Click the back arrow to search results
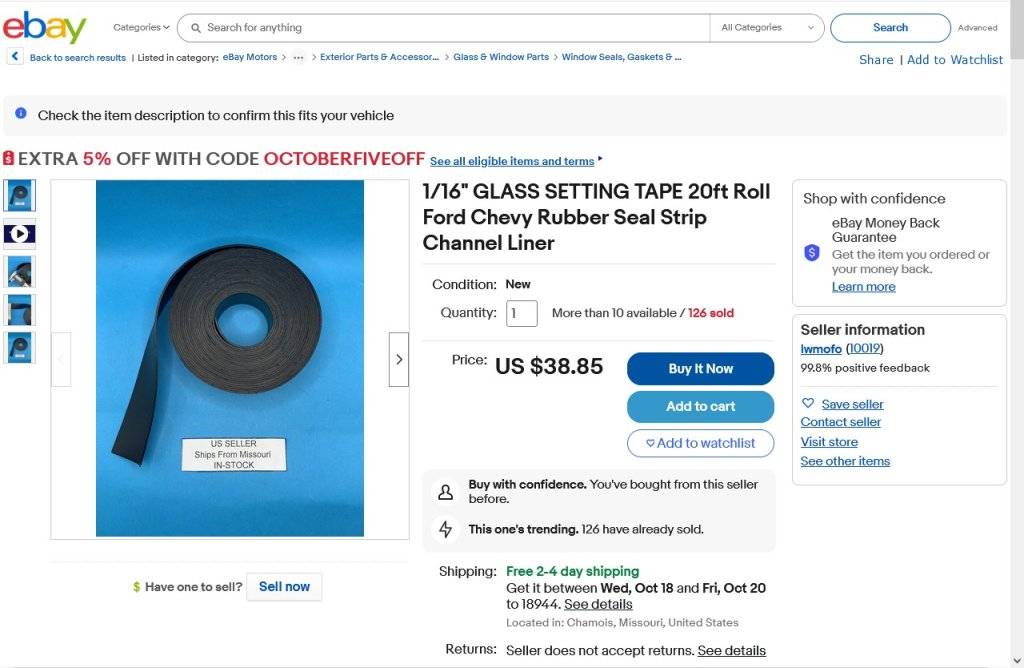1024x668 pixels. point(15,57)
